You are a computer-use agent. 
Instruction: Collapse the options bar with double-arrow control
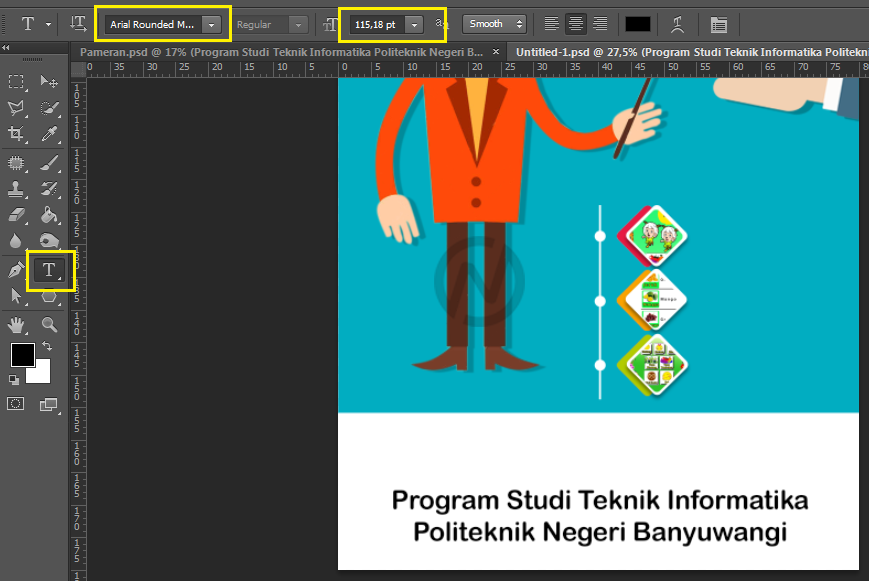pos(6,49)
